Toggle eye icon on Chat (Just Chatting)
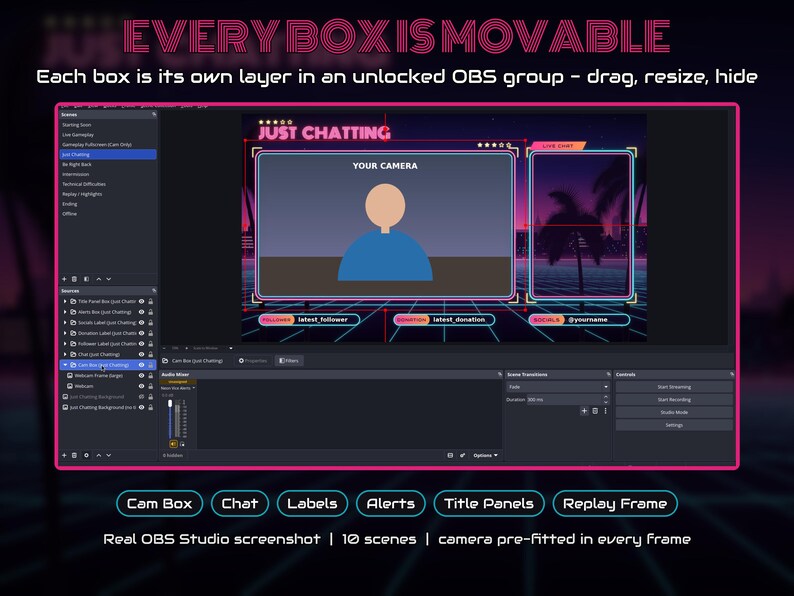 (x=141, y=354)
